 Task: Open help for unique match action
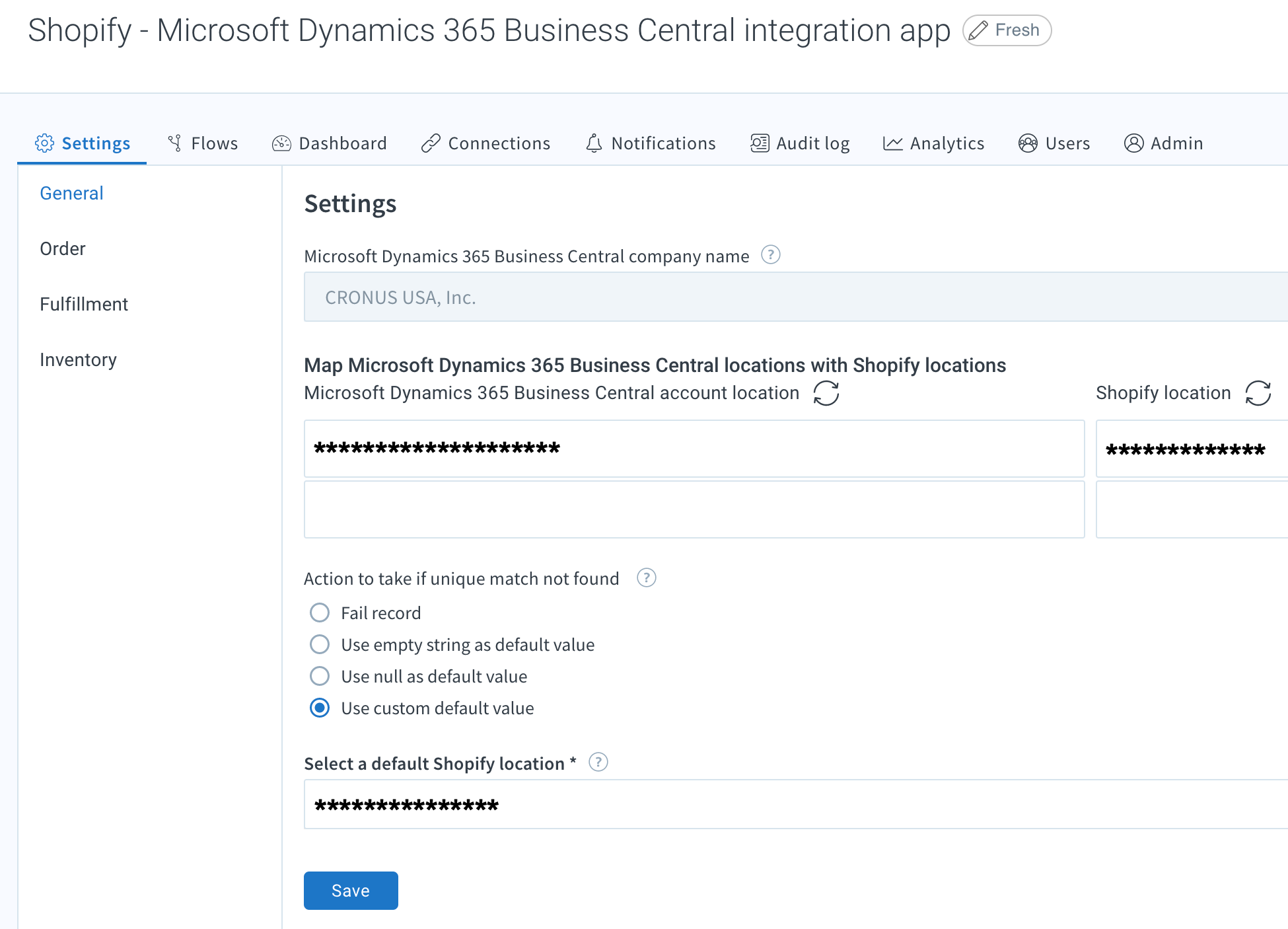coord(647,578)
